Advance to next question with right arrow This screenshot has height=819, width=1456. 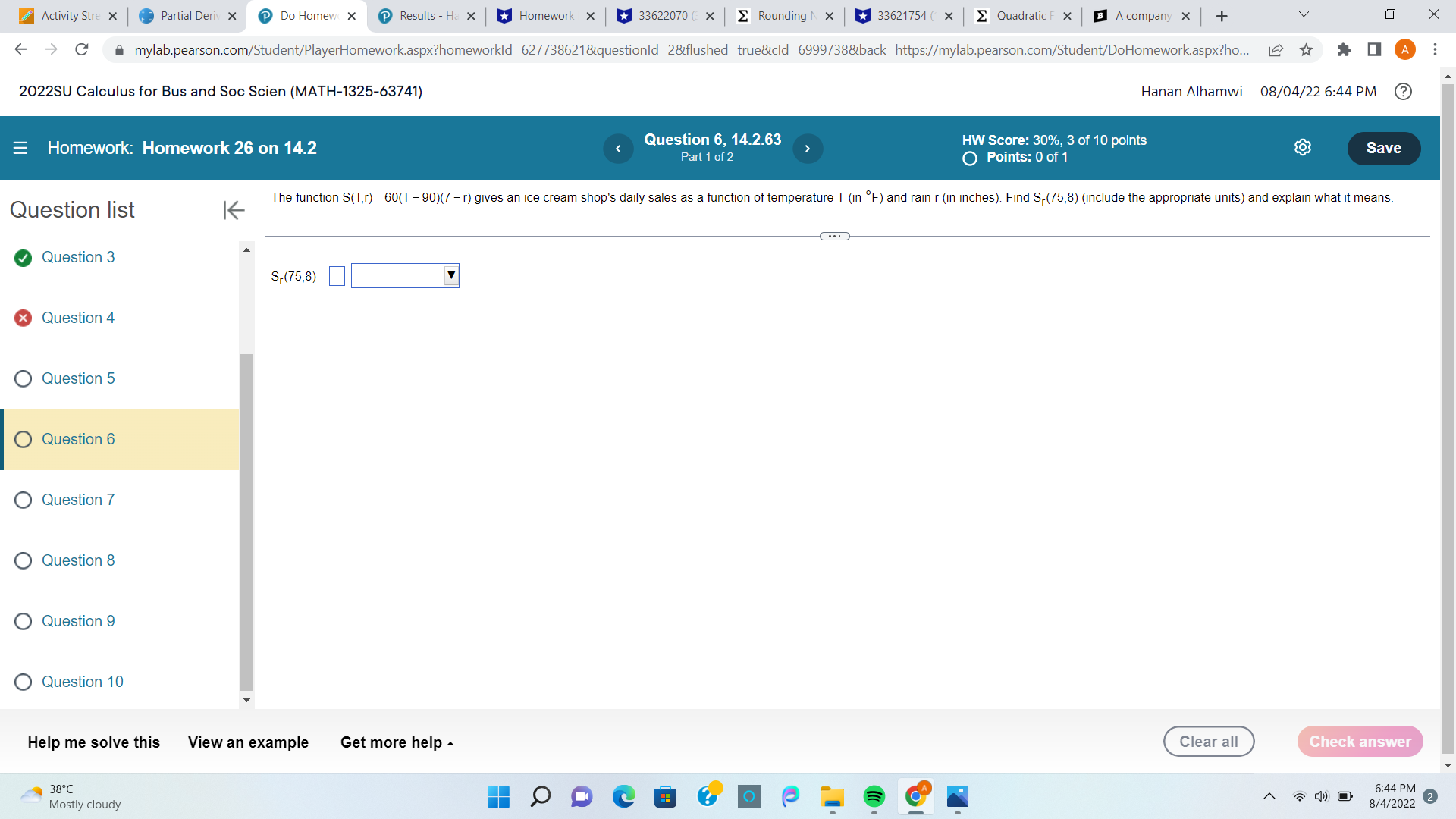[x=808, y=149]
